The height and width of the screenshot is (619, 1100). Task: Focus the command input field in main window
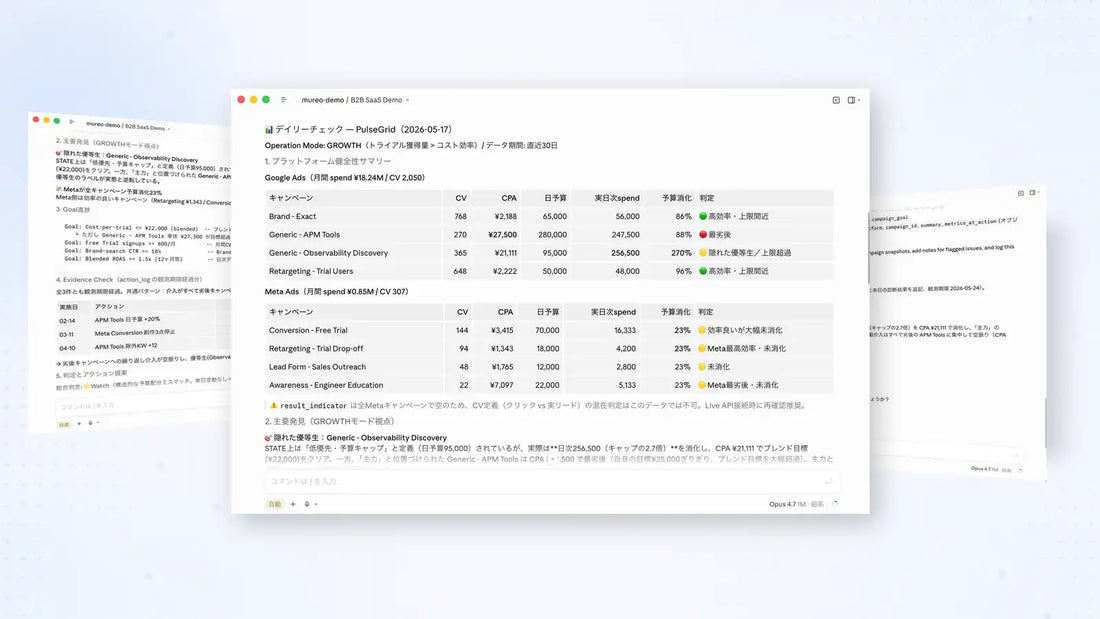552,481
